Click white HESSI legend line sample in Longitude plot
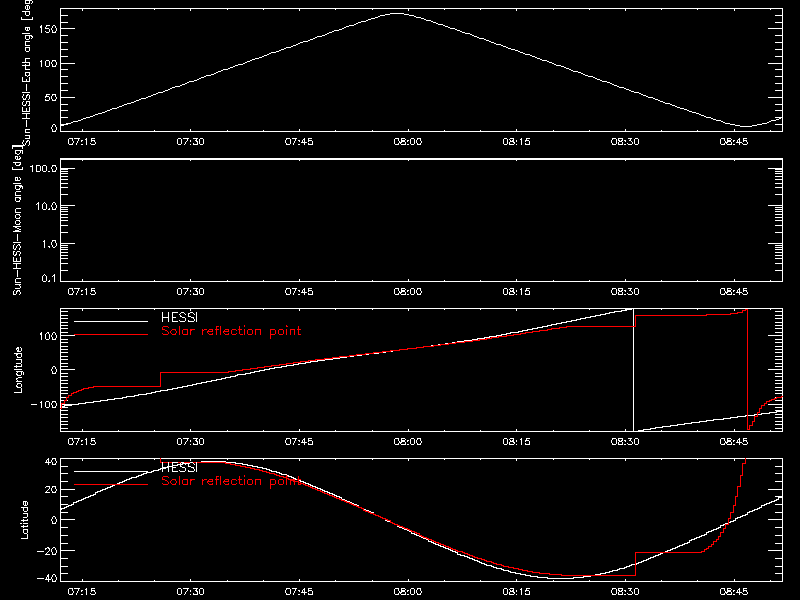The height and width of the screenshot is (600, 800). tap(111, 321)
